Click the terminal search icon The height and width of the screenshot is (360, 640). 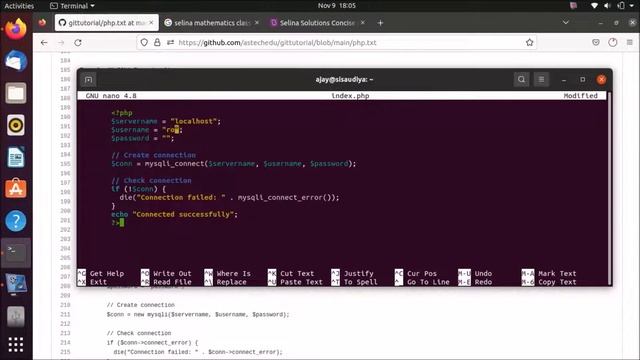(x=521, y=80)
